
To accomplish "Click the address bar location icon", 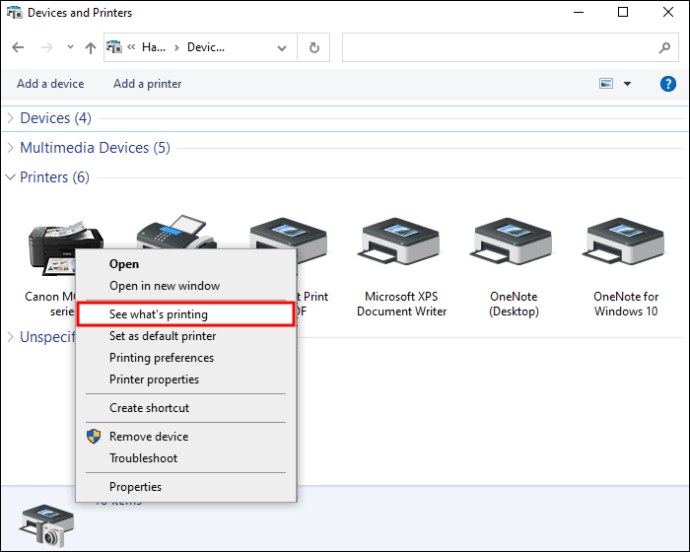I will 114,47.
